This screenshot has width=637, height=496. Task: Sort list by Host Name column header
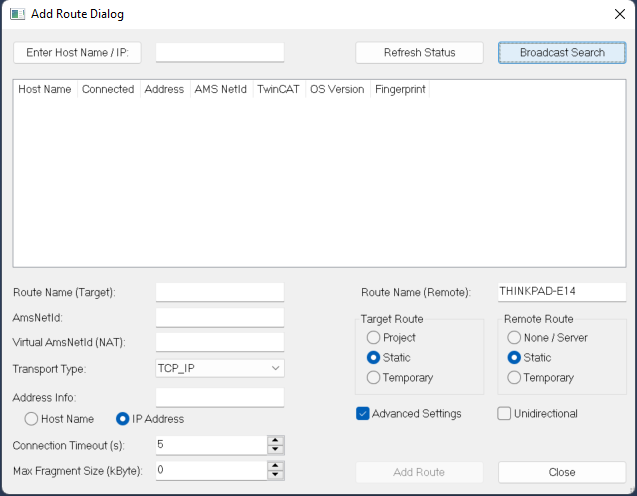pyautogui.click(x=45, y=89)
